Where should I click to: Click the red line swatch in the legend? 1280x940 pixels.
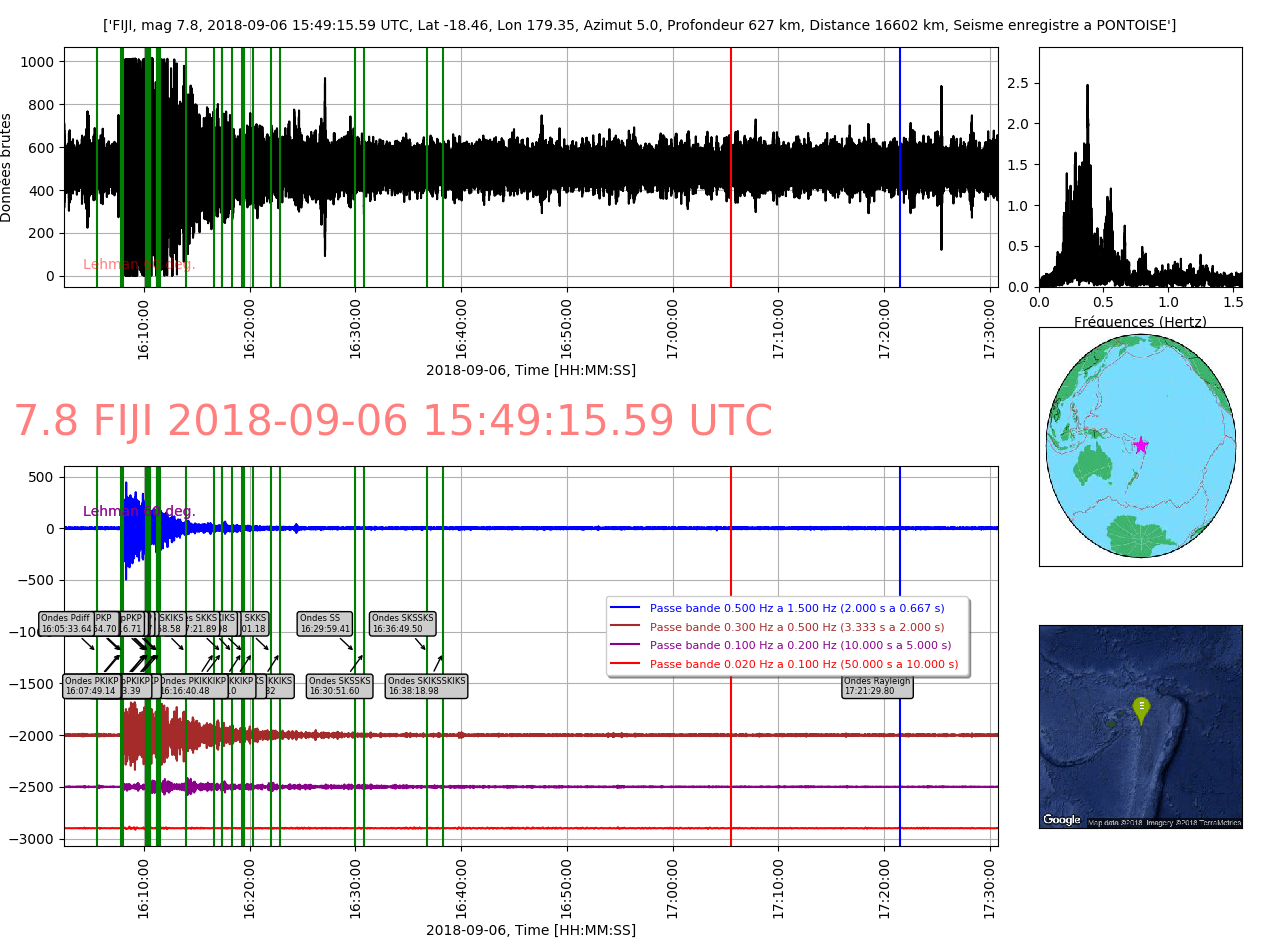coord(625,664)
